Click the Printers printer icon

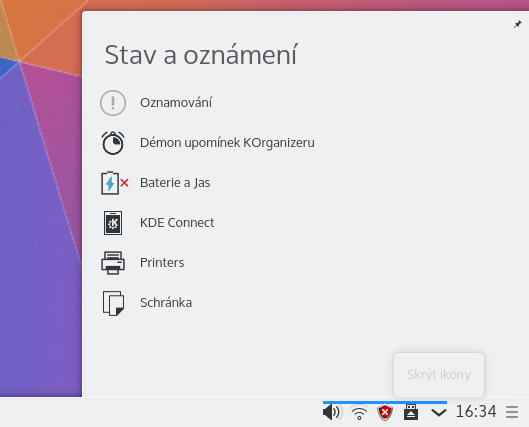point(113,263)
